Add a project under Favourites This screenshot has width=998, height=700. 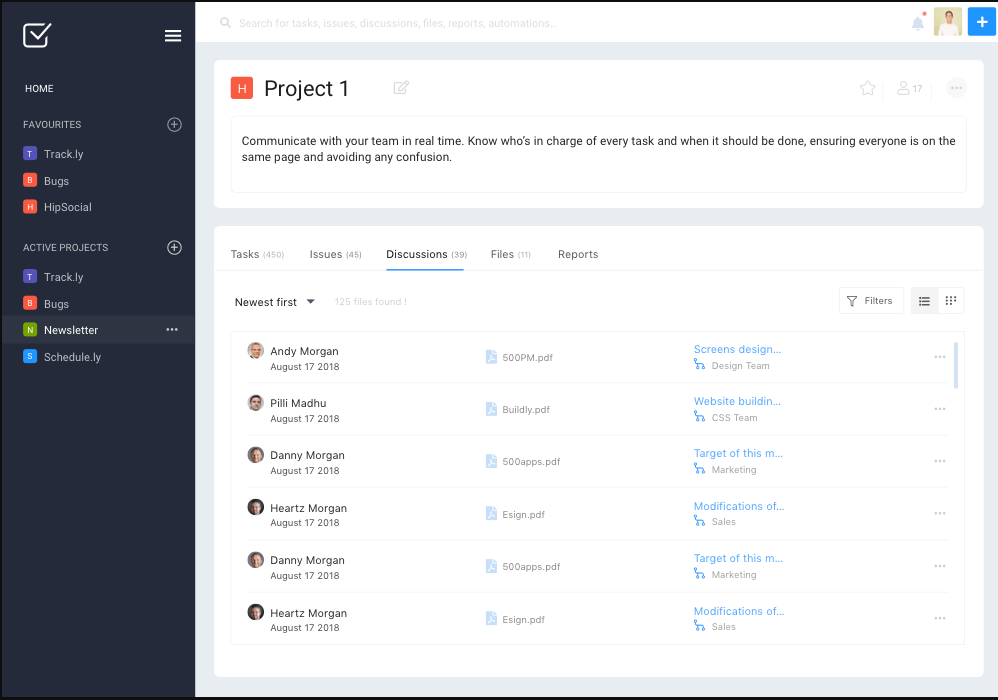pyautogui.click(x=174, y=124)
